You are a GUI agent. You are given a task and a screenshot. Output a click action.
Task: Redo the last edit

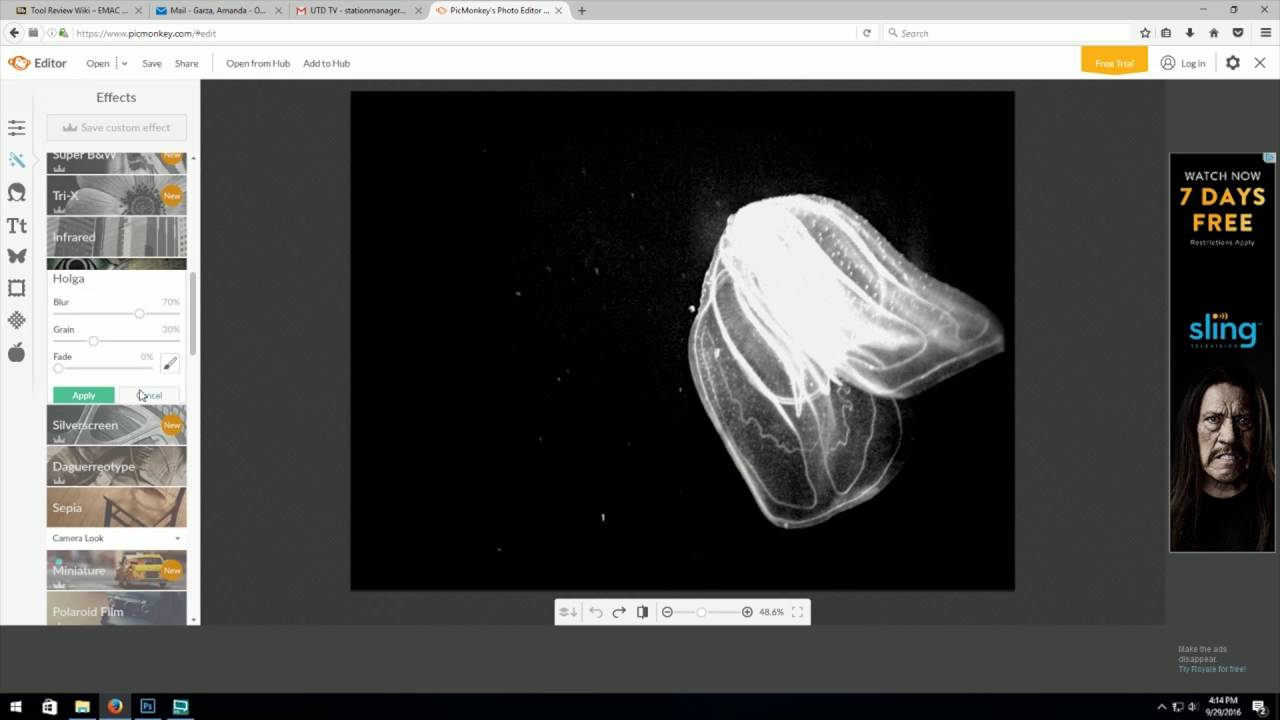[619, 612]
